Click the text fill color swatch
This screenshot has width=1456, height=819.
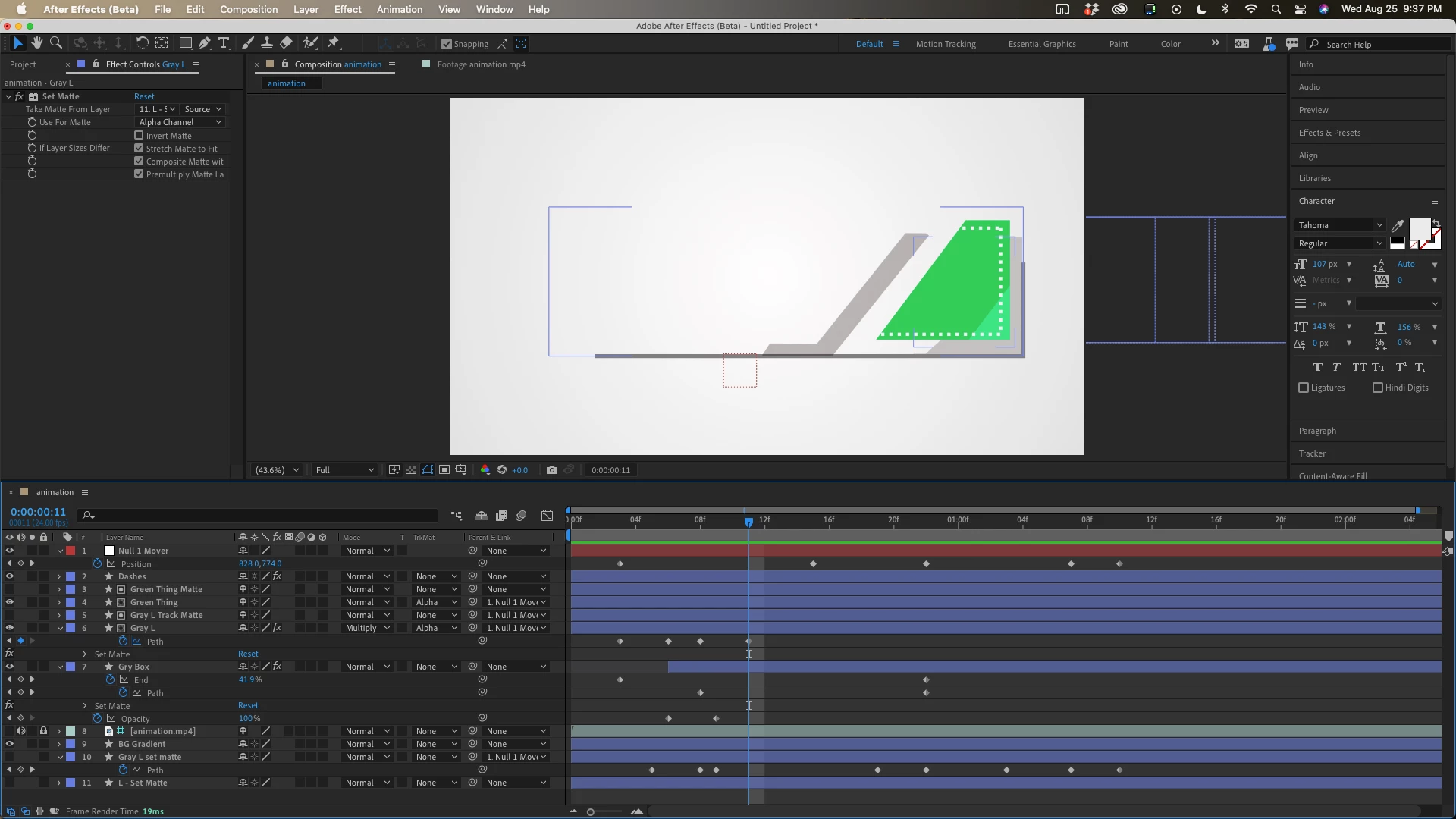point(1419,228)
